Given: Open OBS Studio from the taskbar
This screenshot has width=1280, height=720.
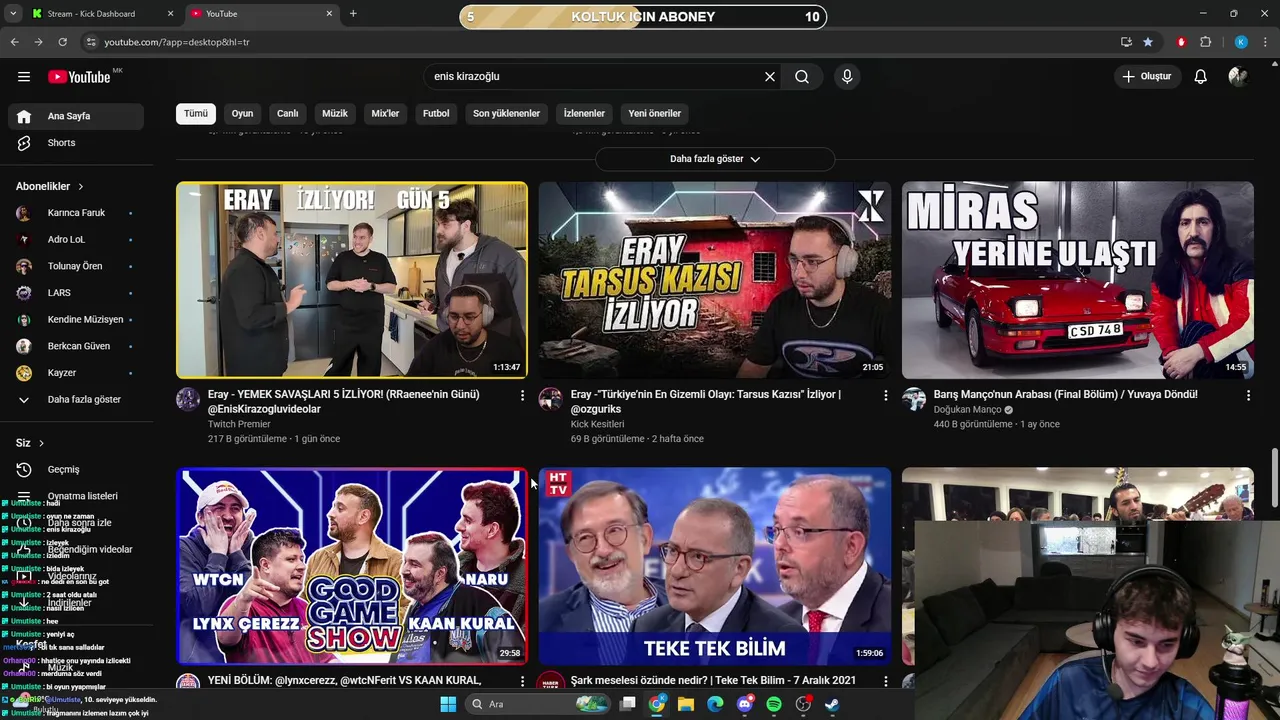Looking at the screenshot, I should click(802, 704).
